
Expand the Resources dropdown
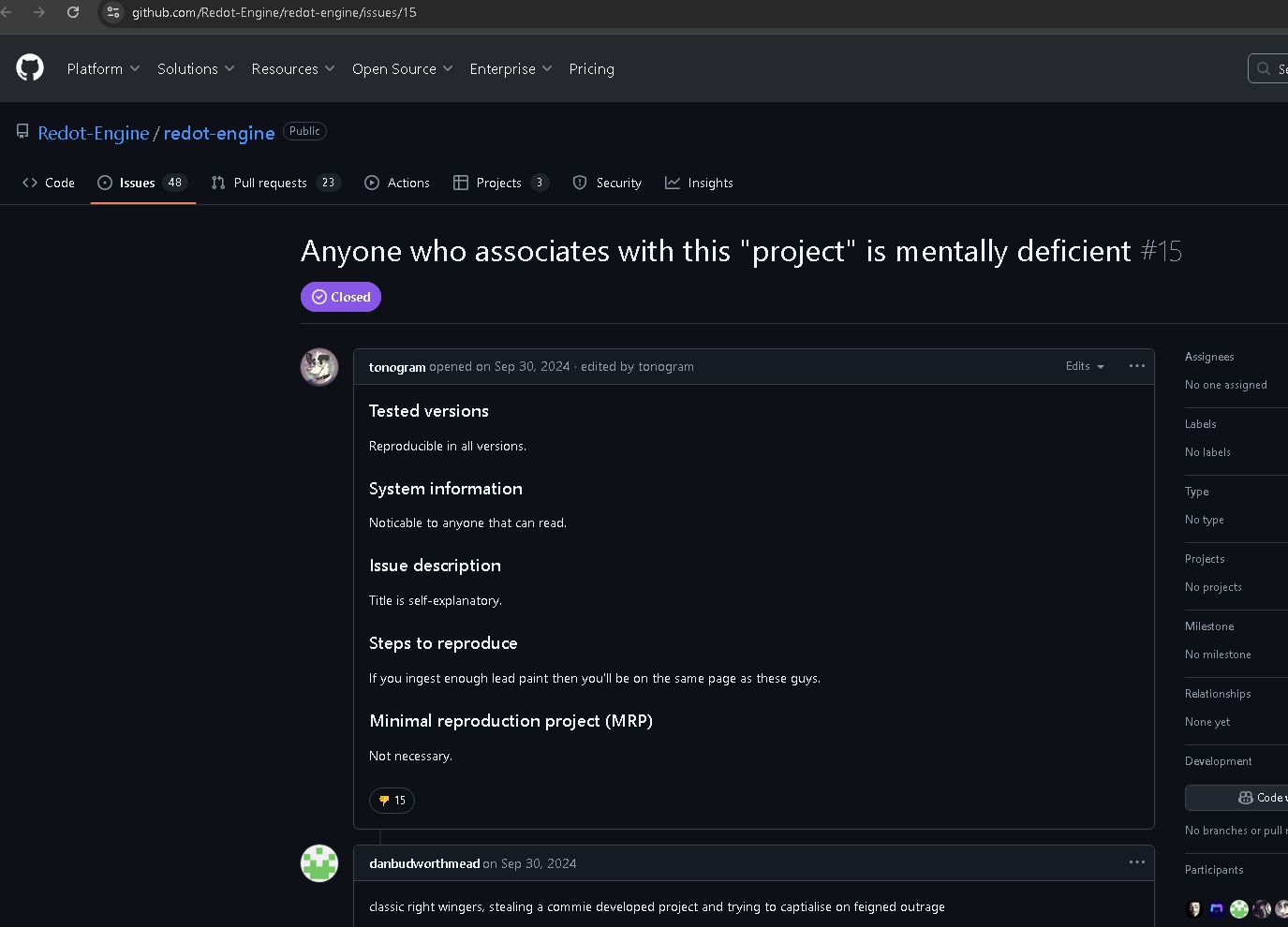pos(292,69)
